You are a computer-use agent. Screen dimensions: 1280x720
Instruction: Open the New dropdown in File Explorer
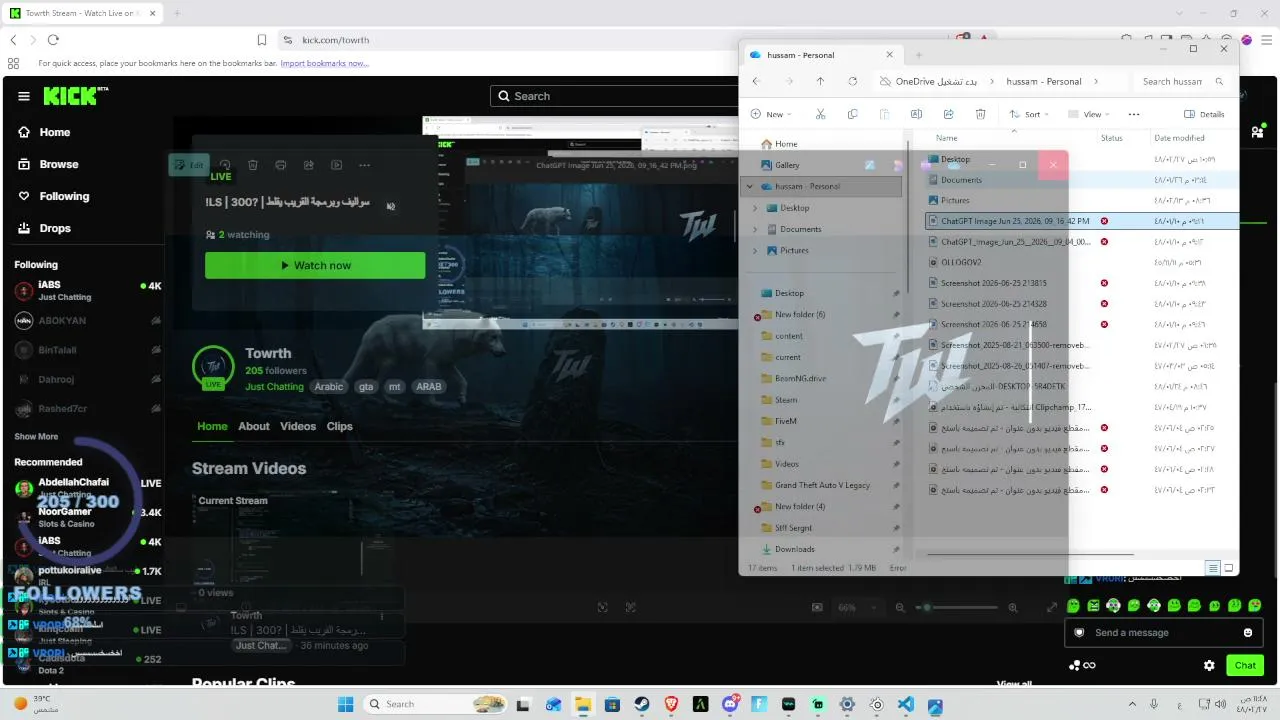(770, 114)
